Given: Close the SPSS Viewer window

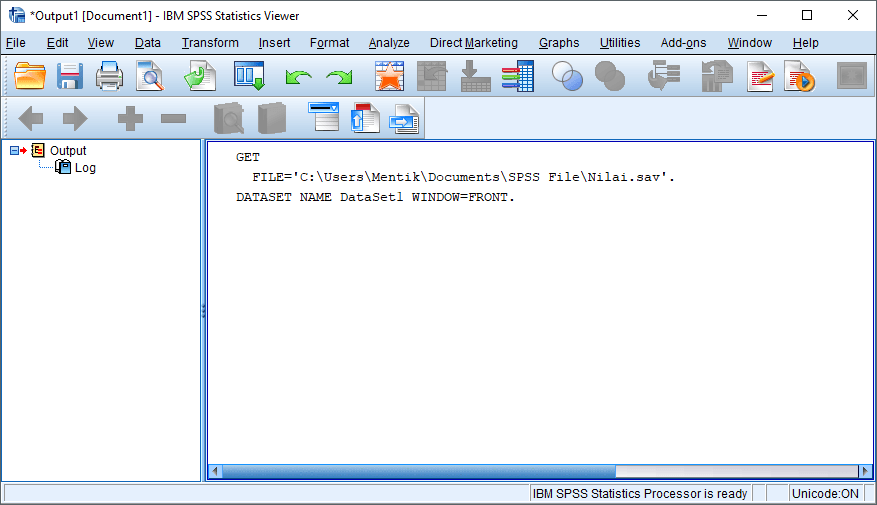Looking at the screenshot, I should (852, 15).
